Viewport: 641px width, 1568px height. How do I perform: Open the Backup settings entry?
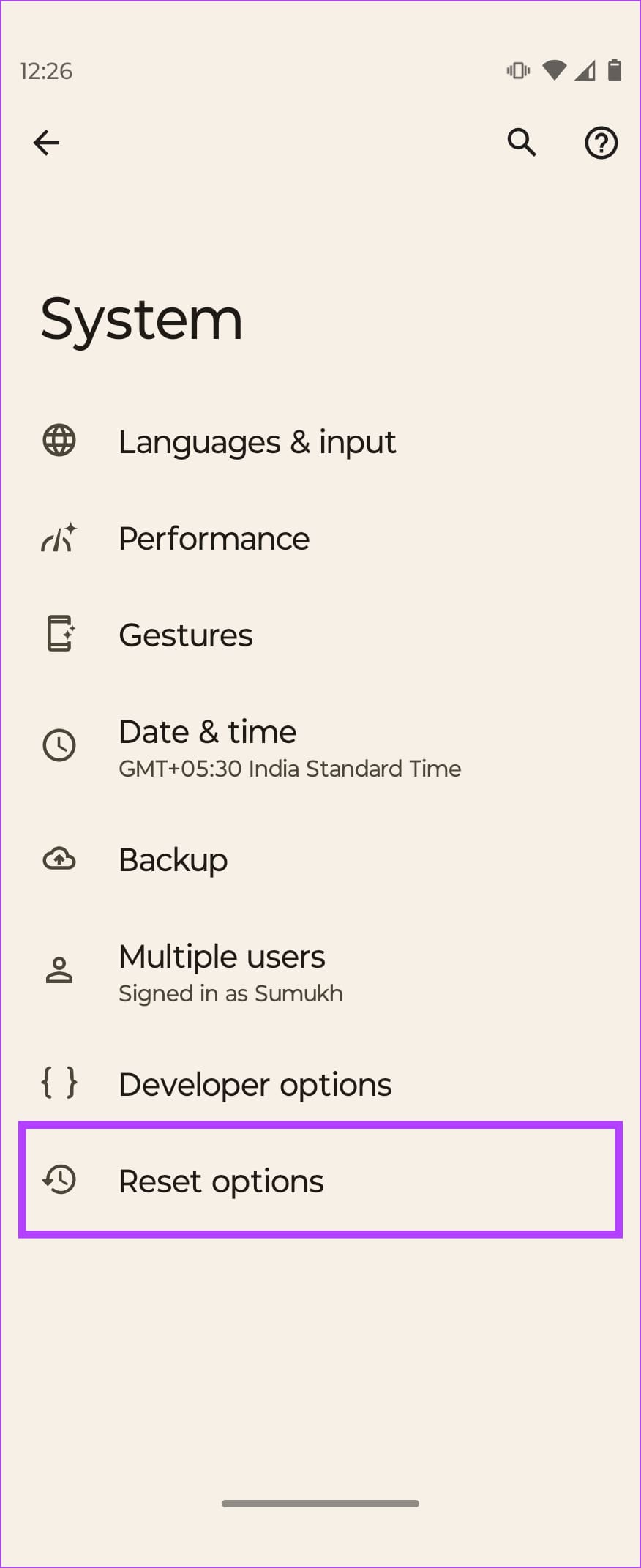tap(320, 859)
